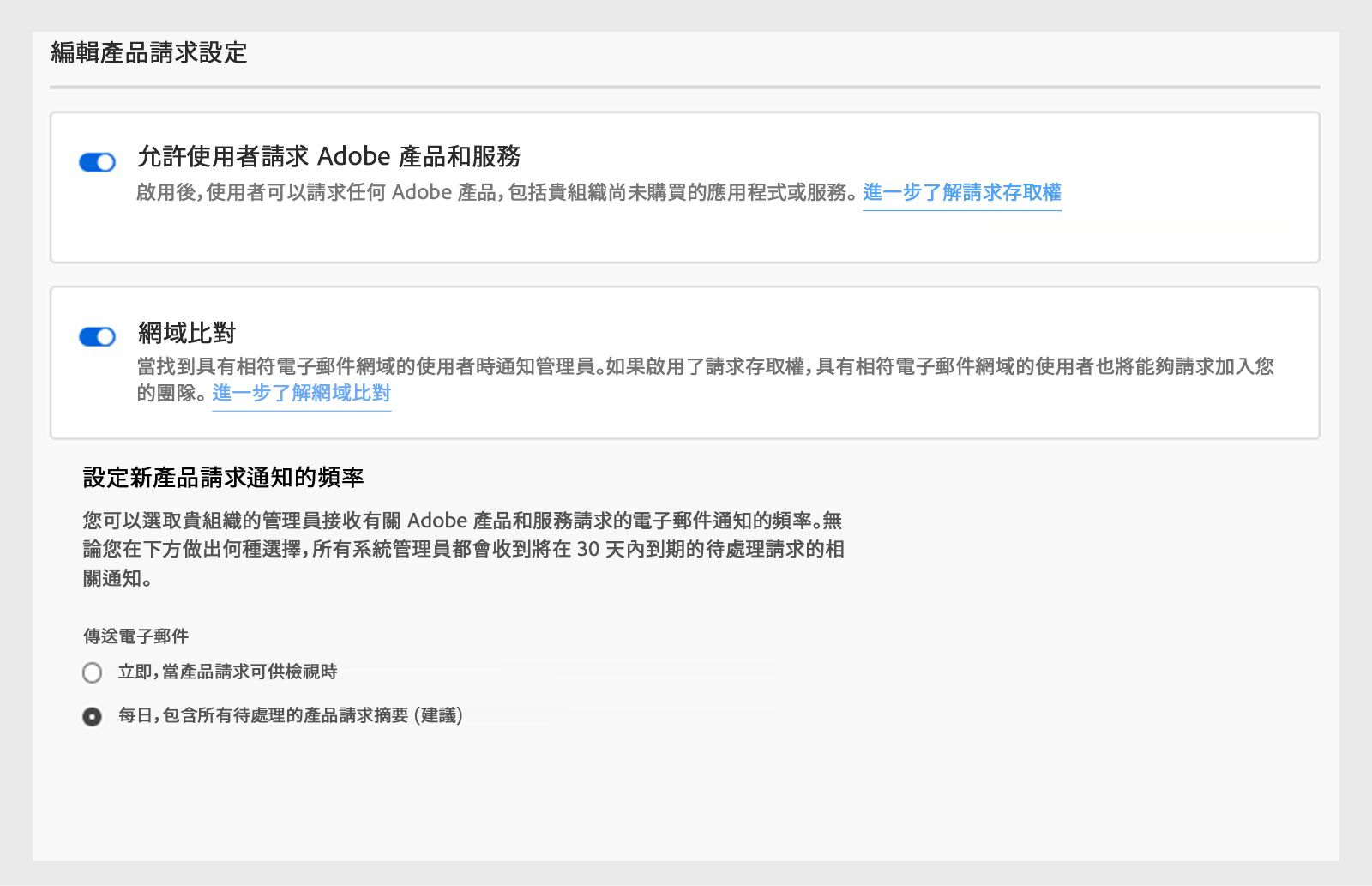This screenshot has height=886, width=1372.
Task: Select 每日 summary radio option
Action: coord(93,716)
